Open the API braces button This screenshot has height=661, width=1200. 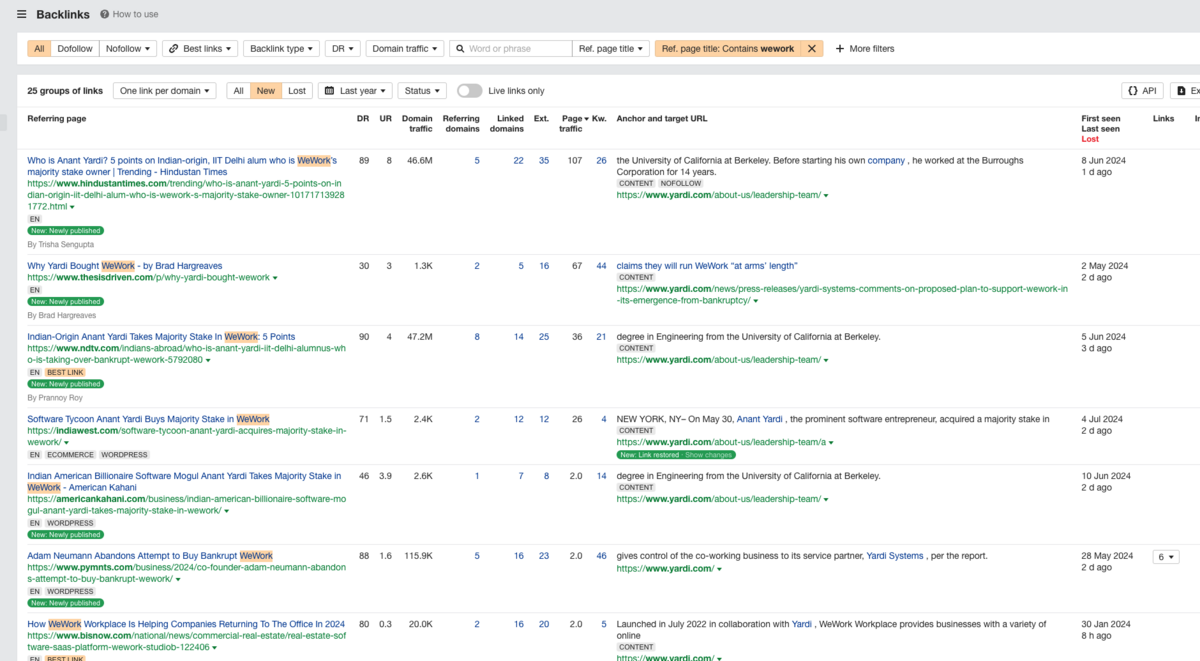coord(1132,91)
